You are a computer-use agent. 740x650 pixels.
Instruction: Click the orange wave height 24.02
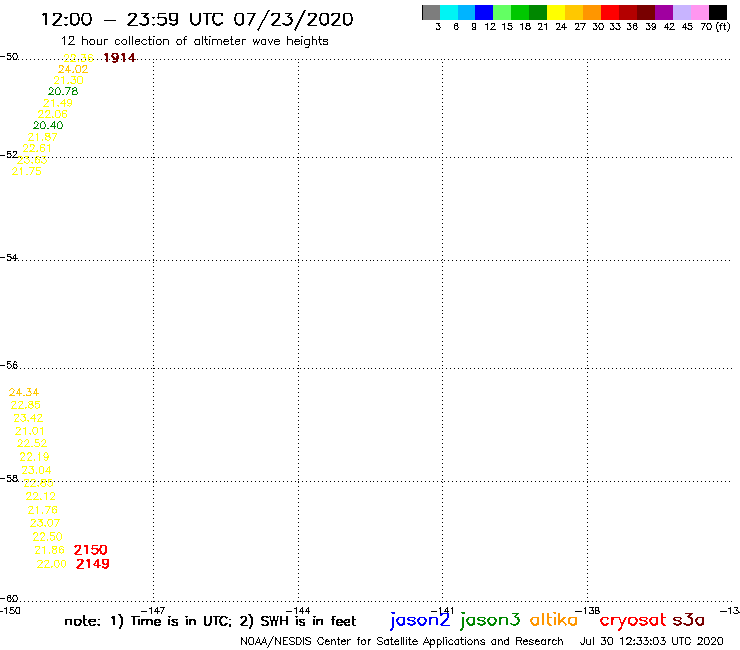73,69
